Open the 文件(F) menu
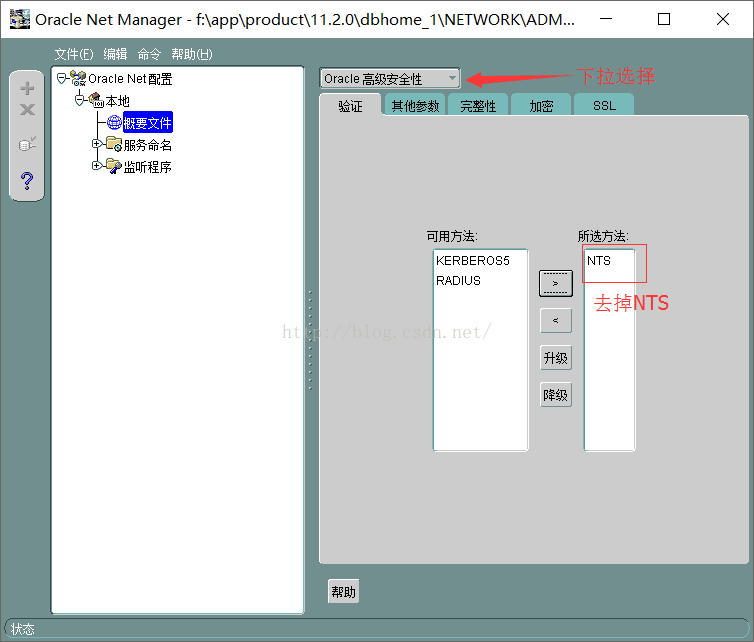The width and height of the screenshot is (754, 642). click(74, 54)
